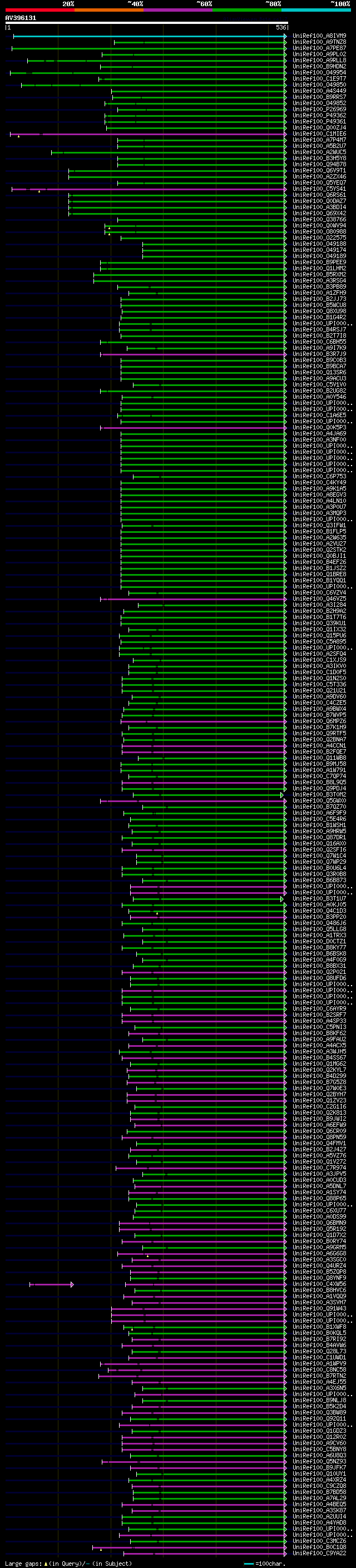
Task: Click the green ~80% identity legend bar
Action: 247,10
